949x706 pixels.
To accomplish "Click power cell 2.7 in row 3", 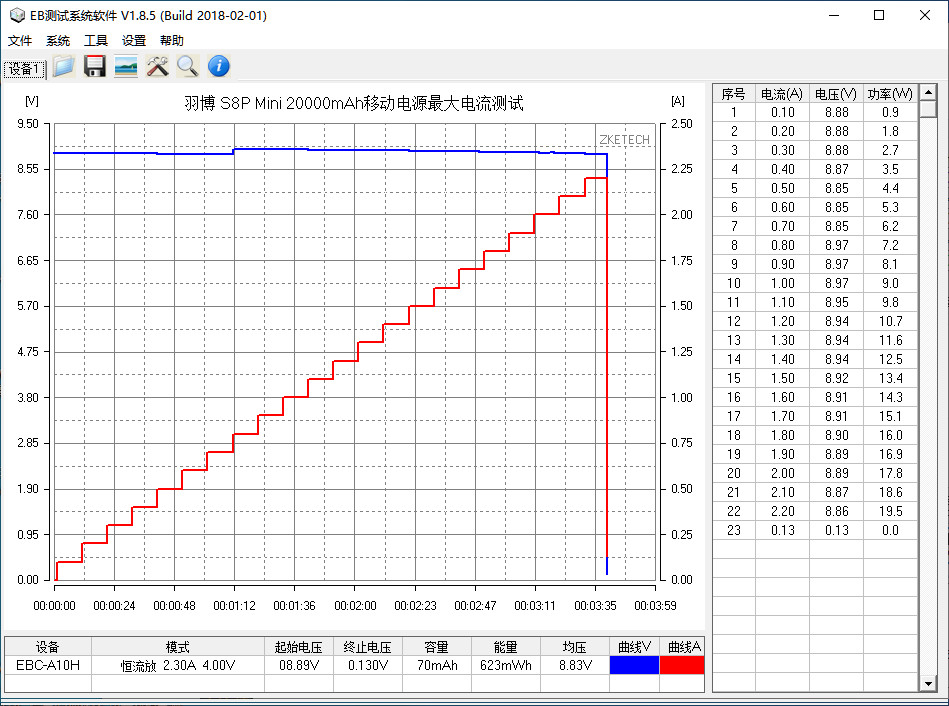I will tap(890, 150).
